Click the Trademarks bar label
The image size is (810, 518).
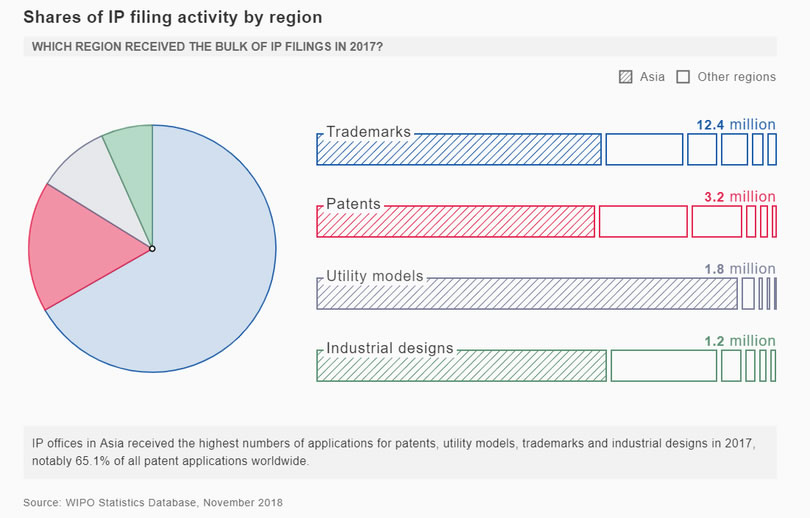pos(368,132)
